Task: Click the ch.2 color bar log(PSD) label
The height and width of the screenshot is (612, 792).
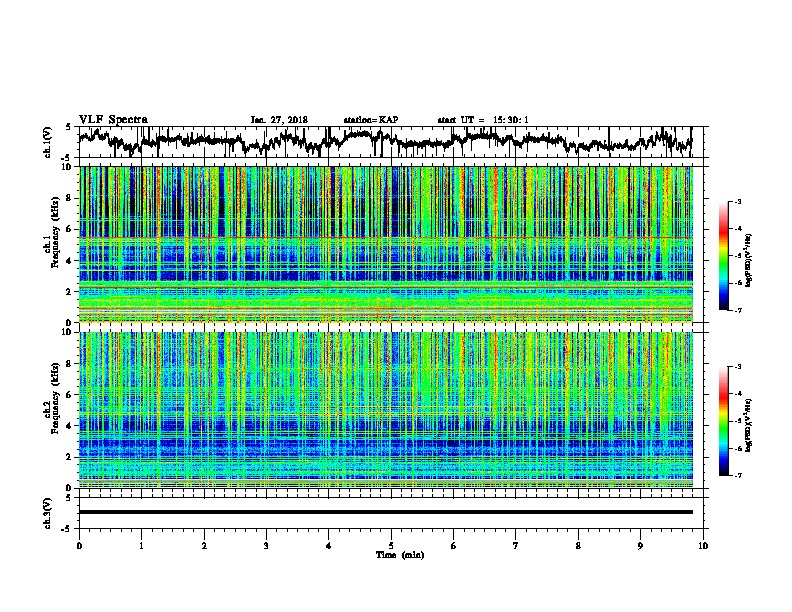Action: coord(749,425)
